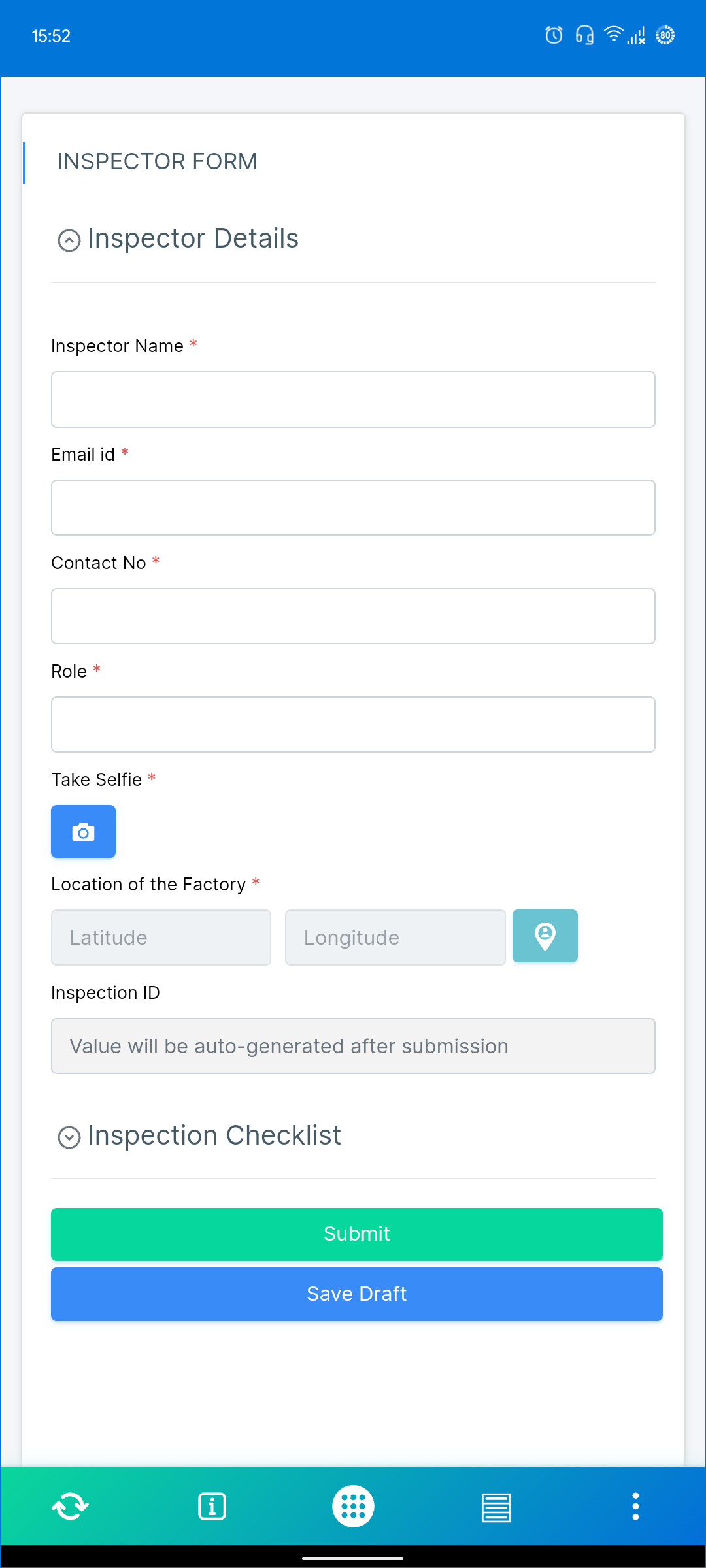706x1568 pixels.
Task: Expand the Inspection Checklist section
Action: (x=68, y=1136)
